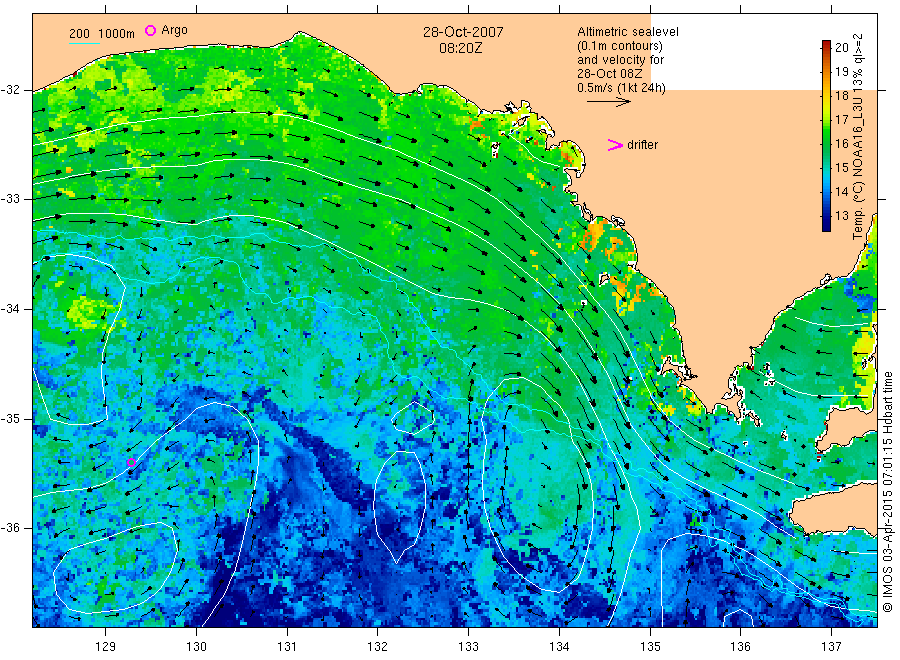
Task: Click the latitude label -34
Action: (x=10, y=309)
